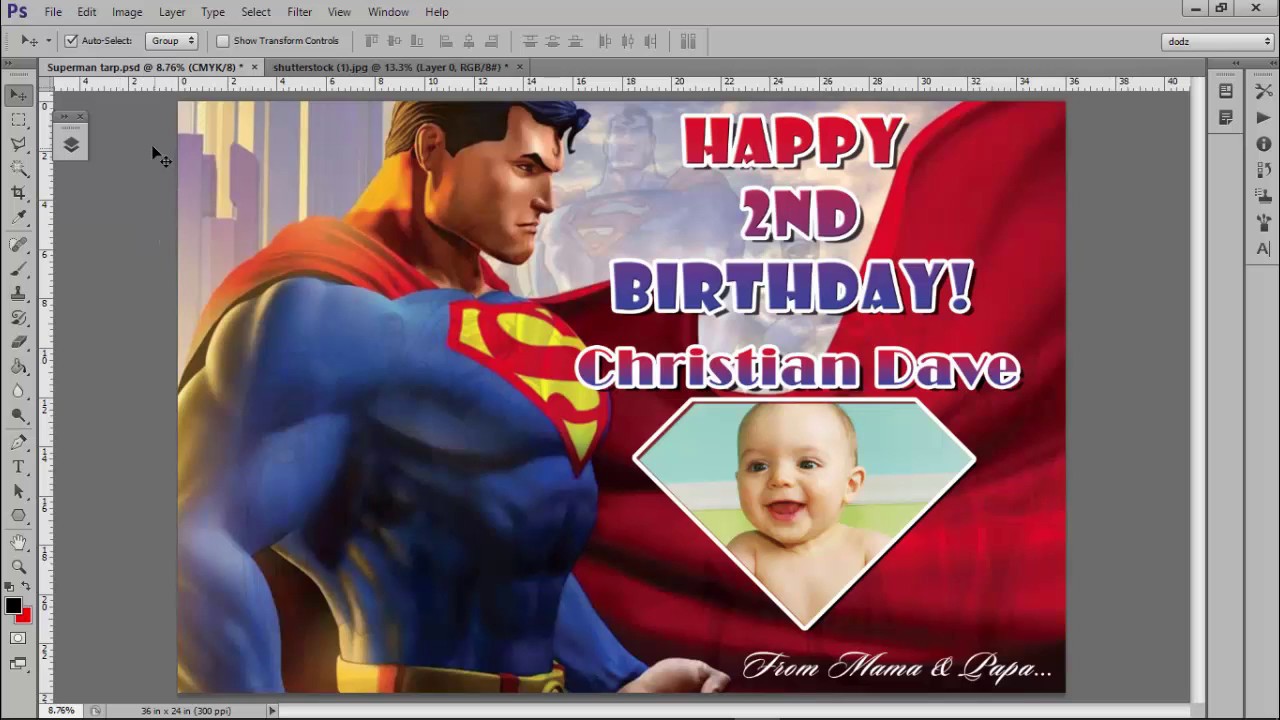Switch to Superman tarp.psd tab
This screenshot has height=720, width=1280.
point(145,67)
